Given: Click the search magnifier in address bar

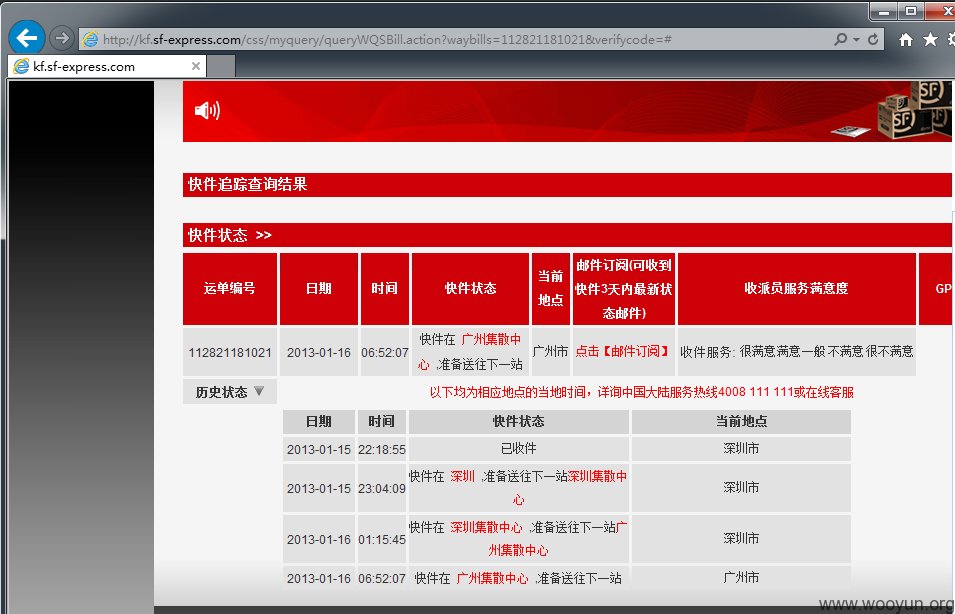Looking at the screenshot, I should click(x=840, y=39).
